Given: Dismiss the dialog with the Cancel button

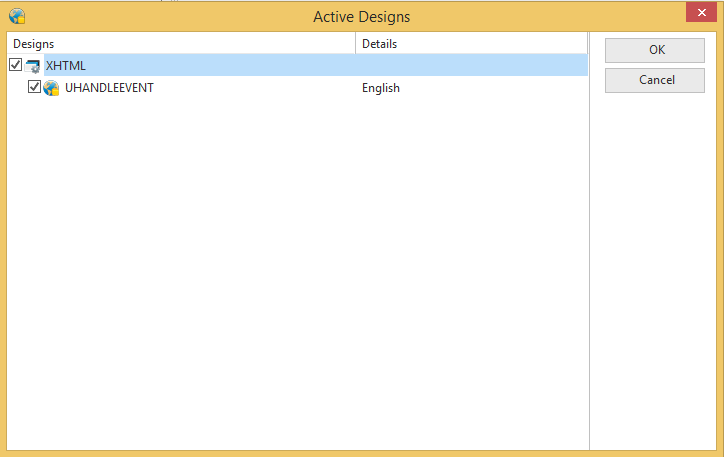Looking at the screenshot, I should click(x=655, y=80).
